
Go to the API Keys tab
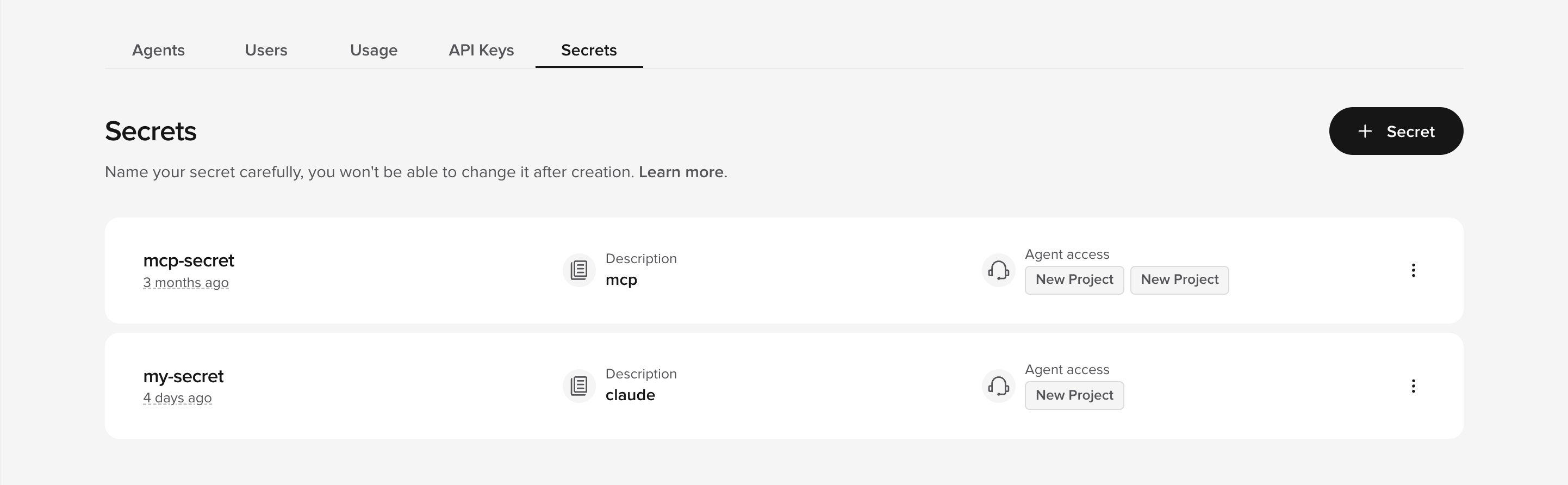point(482,51)
